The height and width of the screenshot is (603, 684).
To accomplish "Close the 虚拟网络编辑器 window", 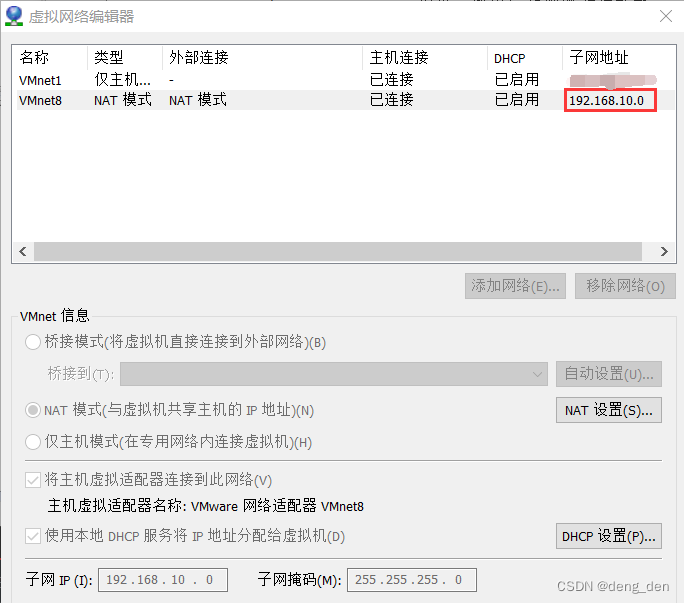I will [666, 16].
